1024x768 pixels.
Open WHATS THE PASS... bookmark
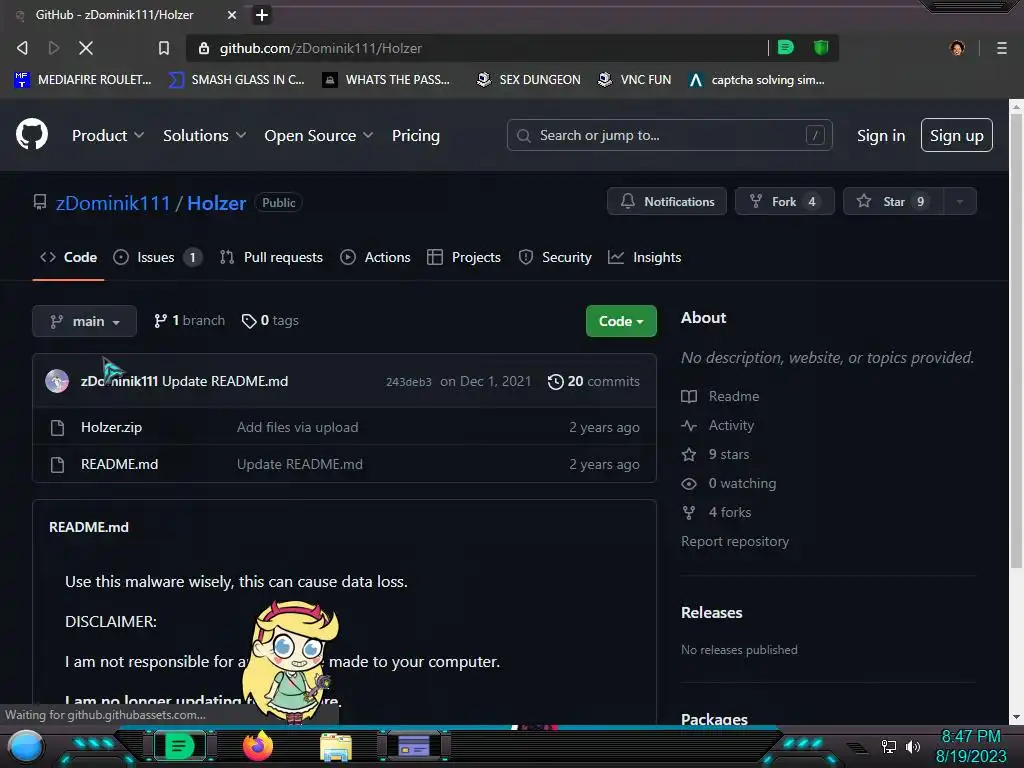point(387,80)
